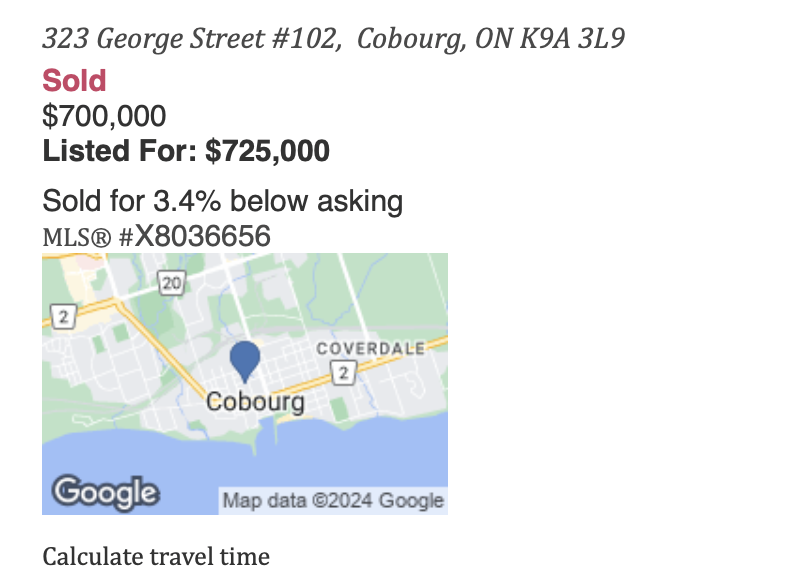790x582 pixels.
Task: Click the blue location pin on the map
Action: pyautogui.click(x=245, y=359)
